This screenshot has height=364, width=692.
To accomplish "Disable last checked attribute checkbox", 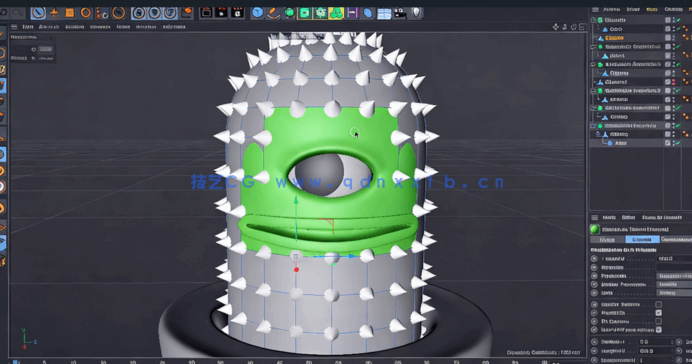I will (658, 330).
